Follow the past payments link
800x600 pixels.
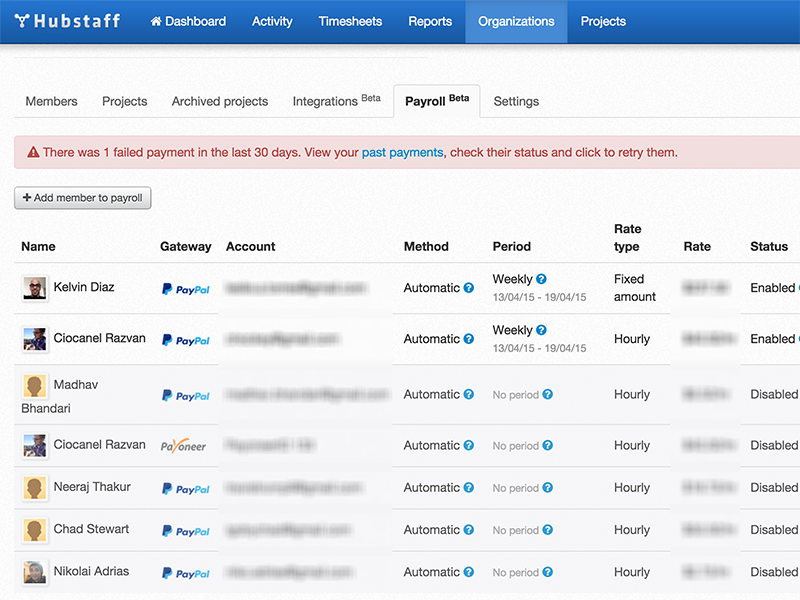tap(402, 153)
